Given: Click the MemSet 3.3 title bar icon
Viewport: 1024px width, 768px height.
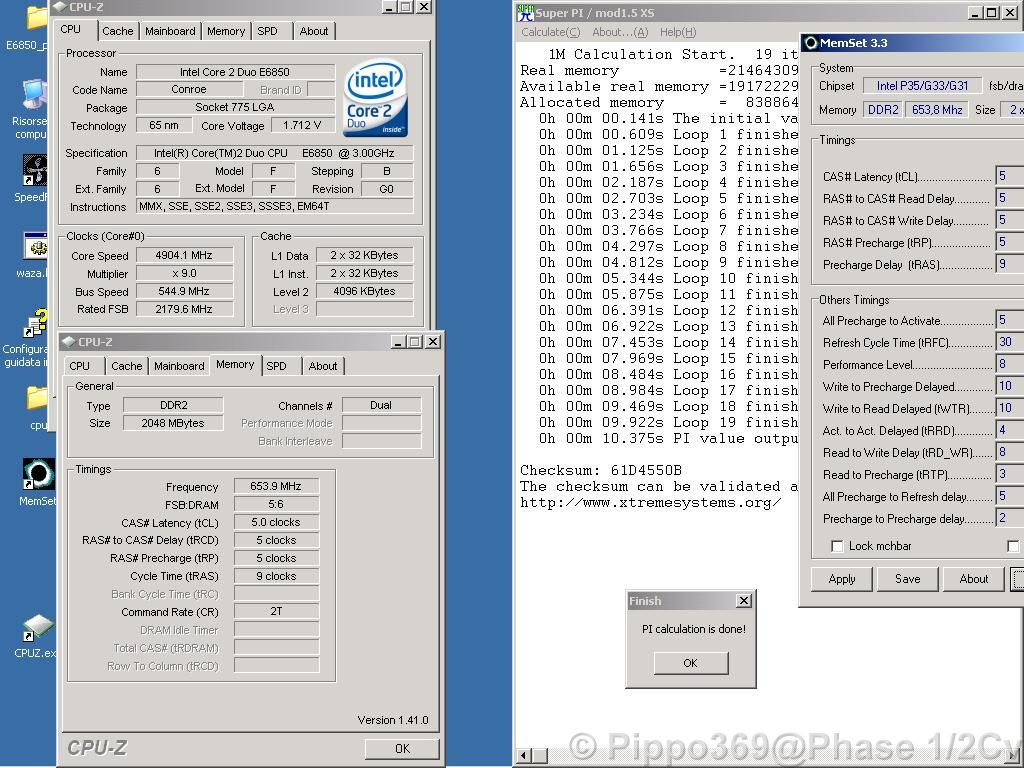Looking at the screenshot, I should (x=811, y=43).
